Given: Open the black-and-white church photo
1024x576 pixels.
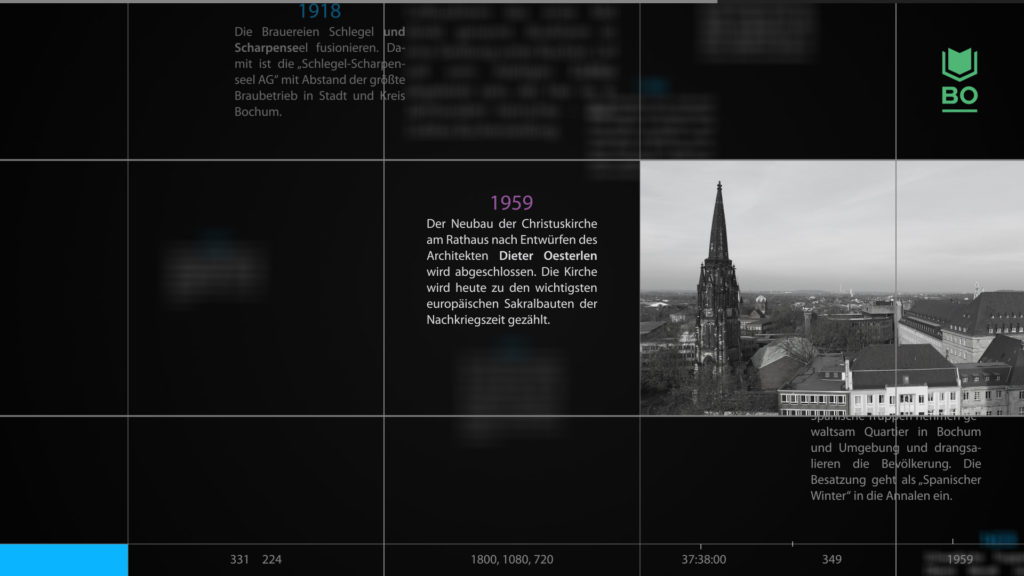Looking at the screenshot, I should click(x=831, y=288).
